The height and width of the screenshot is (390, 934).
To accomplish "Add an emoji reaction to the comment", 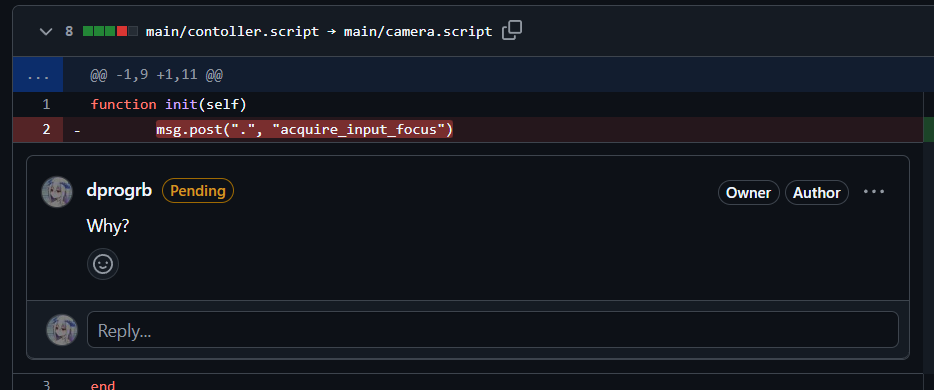I will [x=103, y=264].
